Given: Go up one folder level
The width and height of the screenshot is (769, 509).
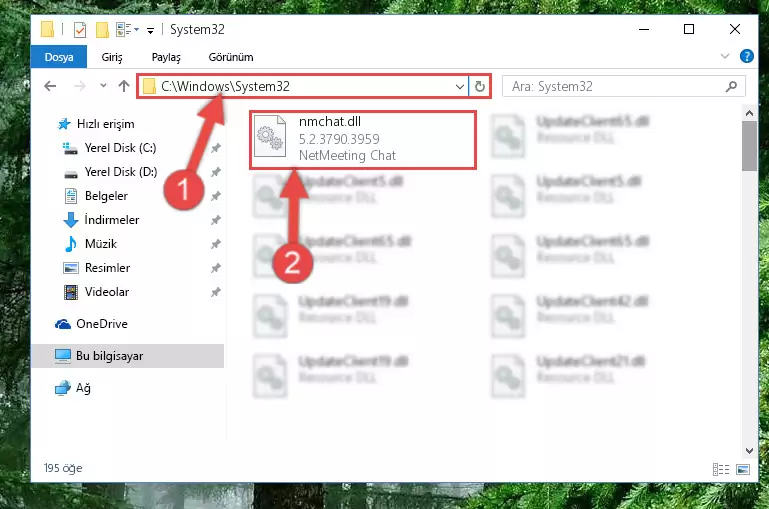Looking at the screenshot, I should coord(124,86).
